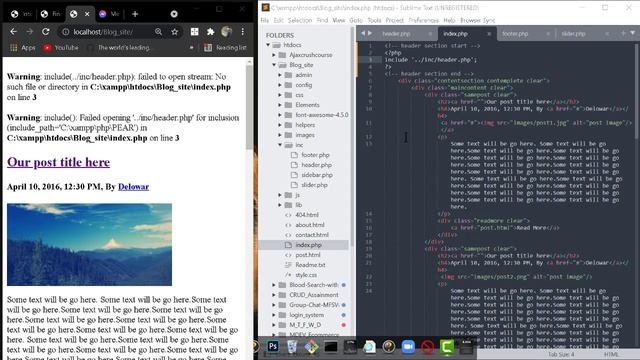640x360 pixels.
Task: Click the mountain post image in browser
Action: (x=89, y=244)
